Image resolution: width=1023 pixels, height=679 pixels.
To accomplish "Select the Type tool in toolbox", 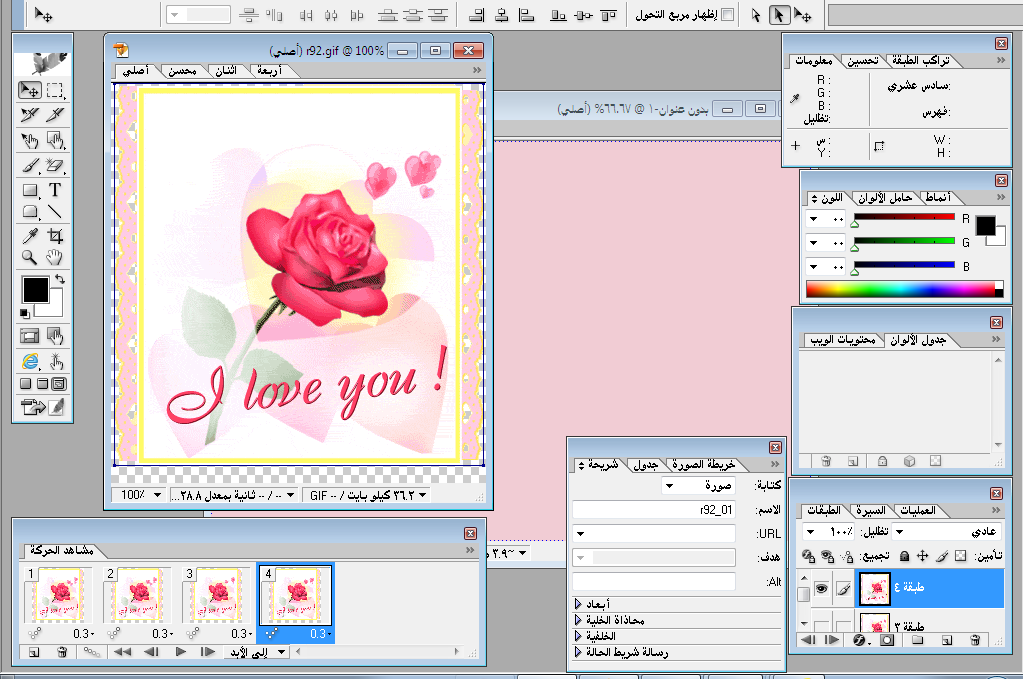I will click(55, 189).
